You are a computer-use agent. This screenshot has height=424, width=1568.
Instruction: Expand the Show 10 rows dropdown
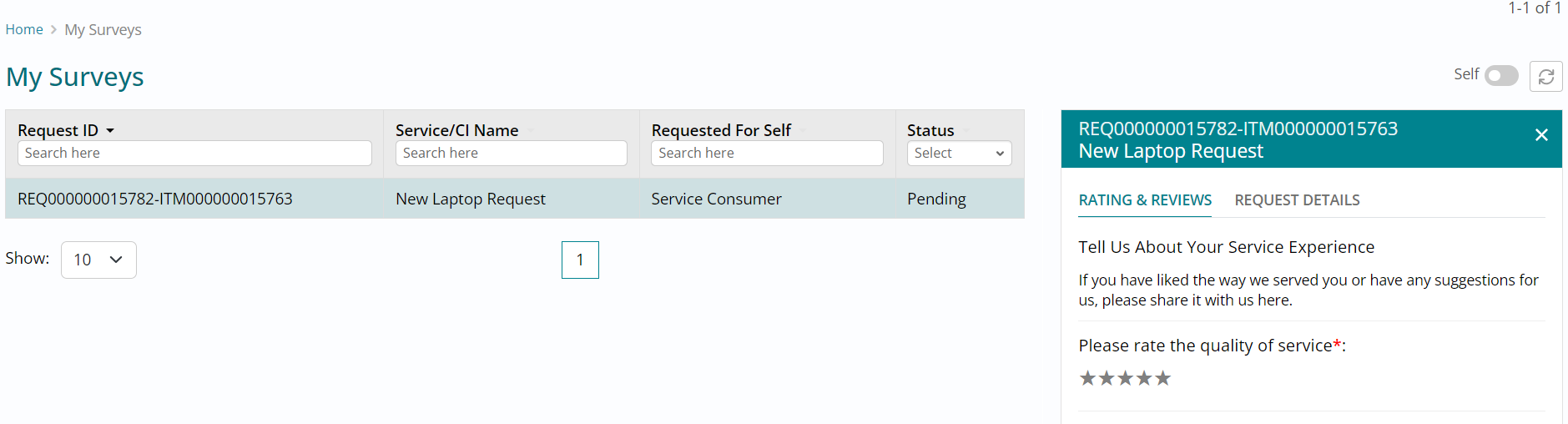98,260
